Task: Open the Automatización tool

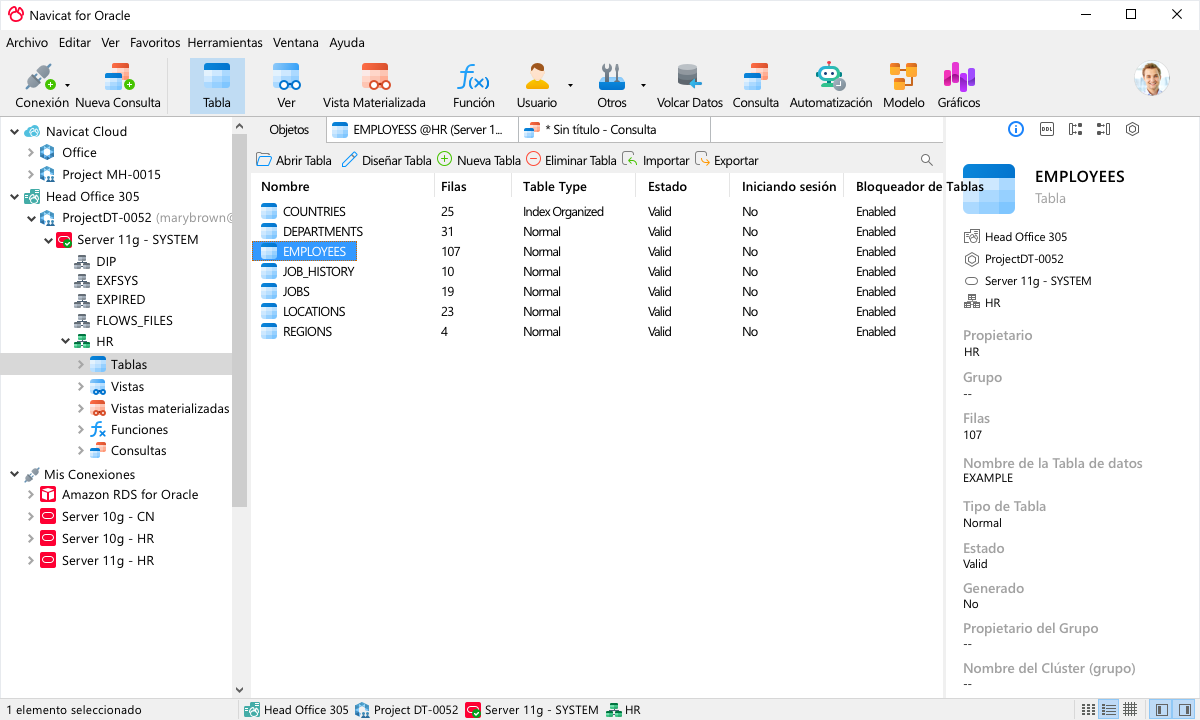Action: coord(829,80)
